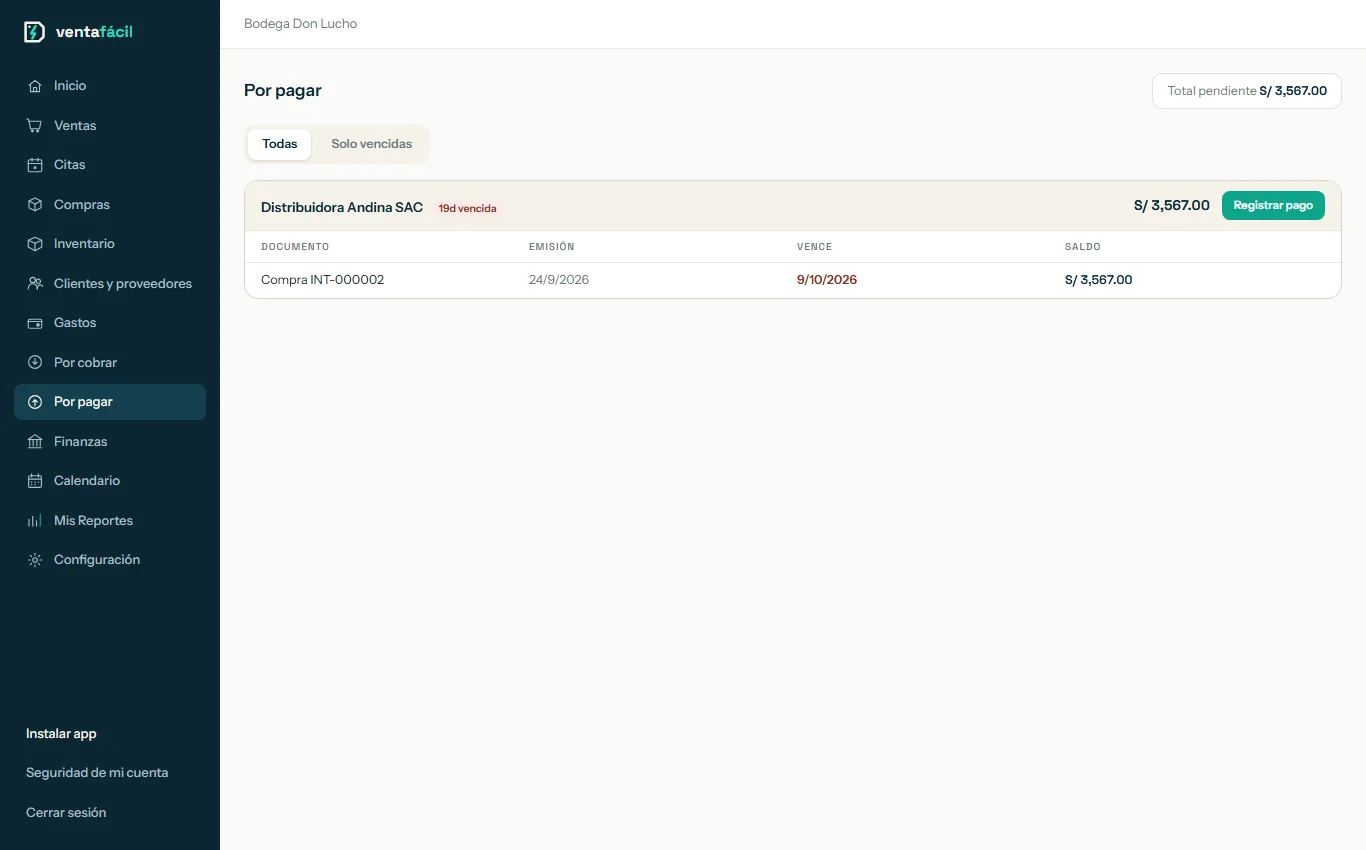Select Clientes y proveedores menu item

click(x=110, y=284)
